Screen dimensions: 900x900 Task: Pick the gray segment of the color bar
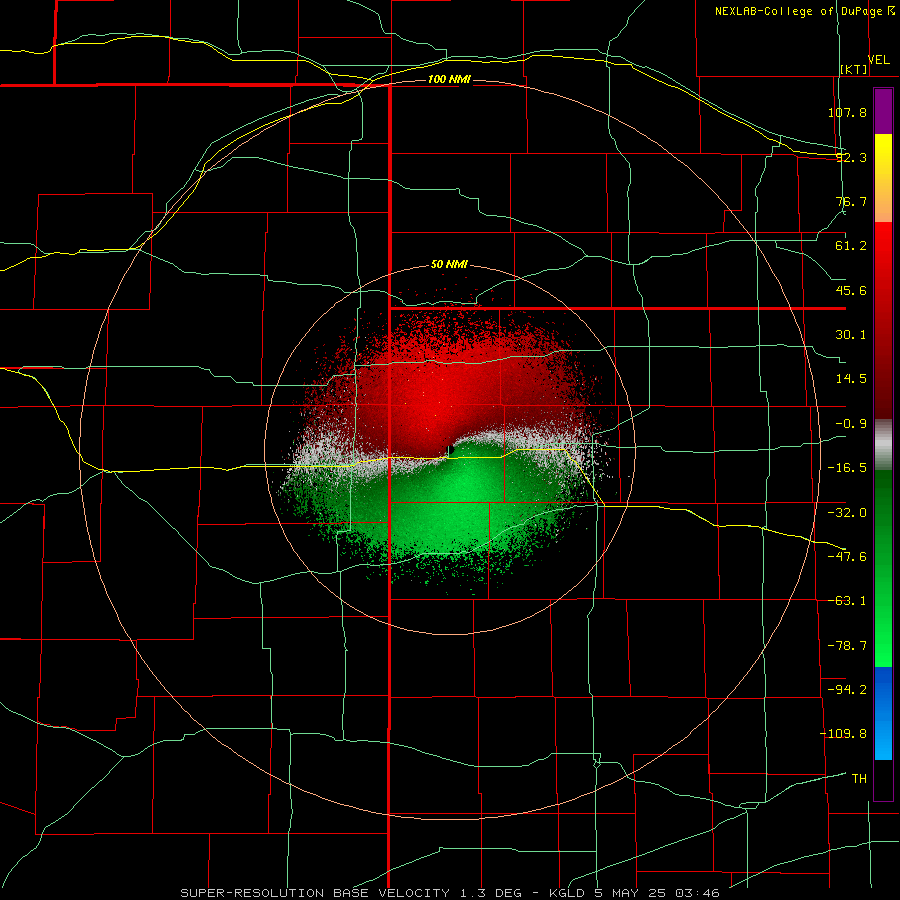[883, 445]
